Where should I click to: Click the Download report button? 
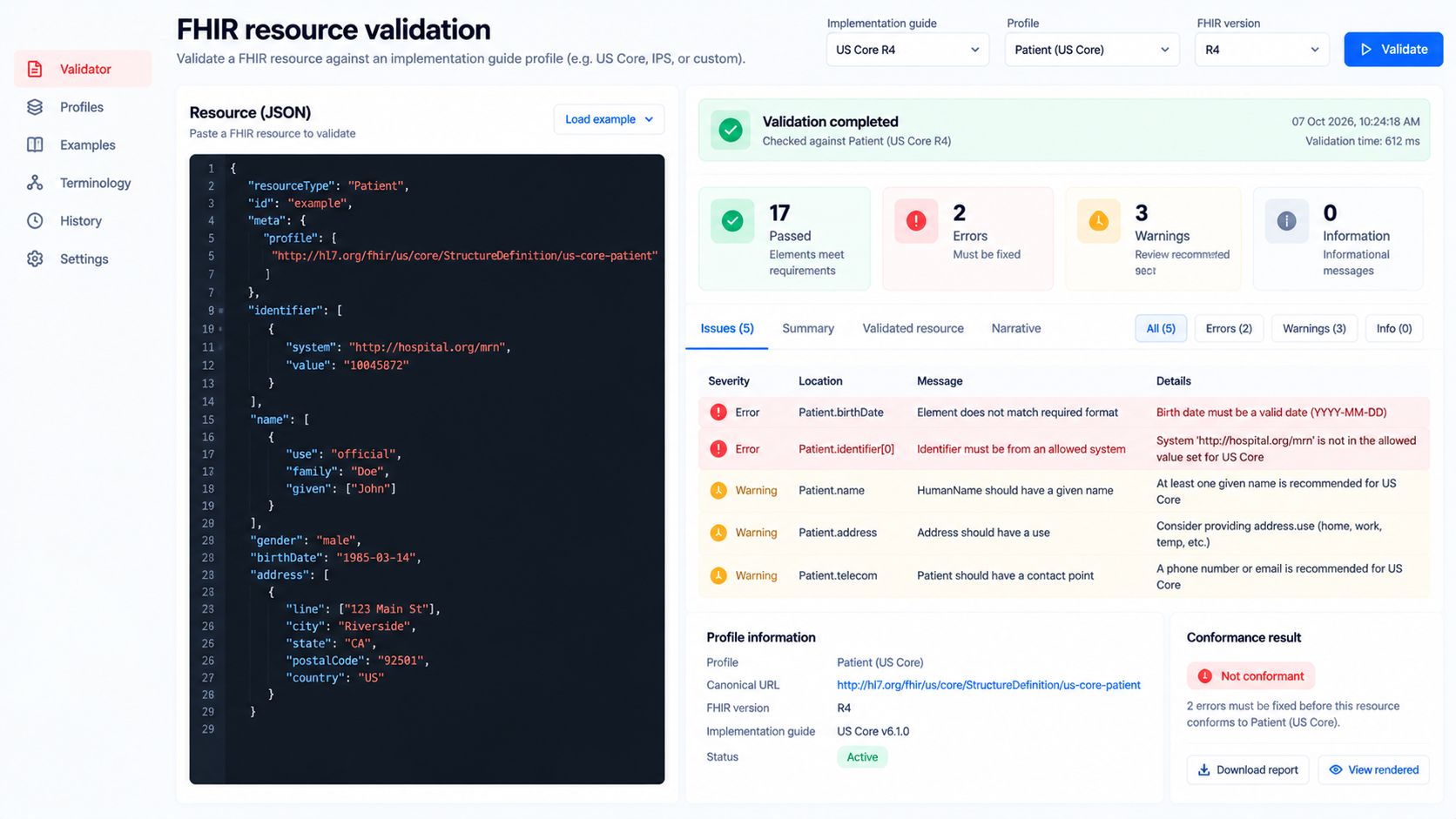(x=1247, y=769)
